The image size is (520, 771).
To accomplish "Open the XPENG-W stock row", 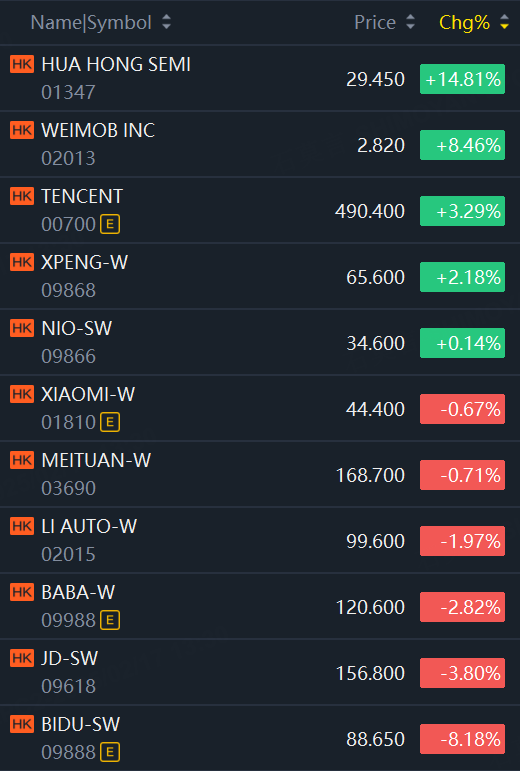I will (x=260, y=276).
